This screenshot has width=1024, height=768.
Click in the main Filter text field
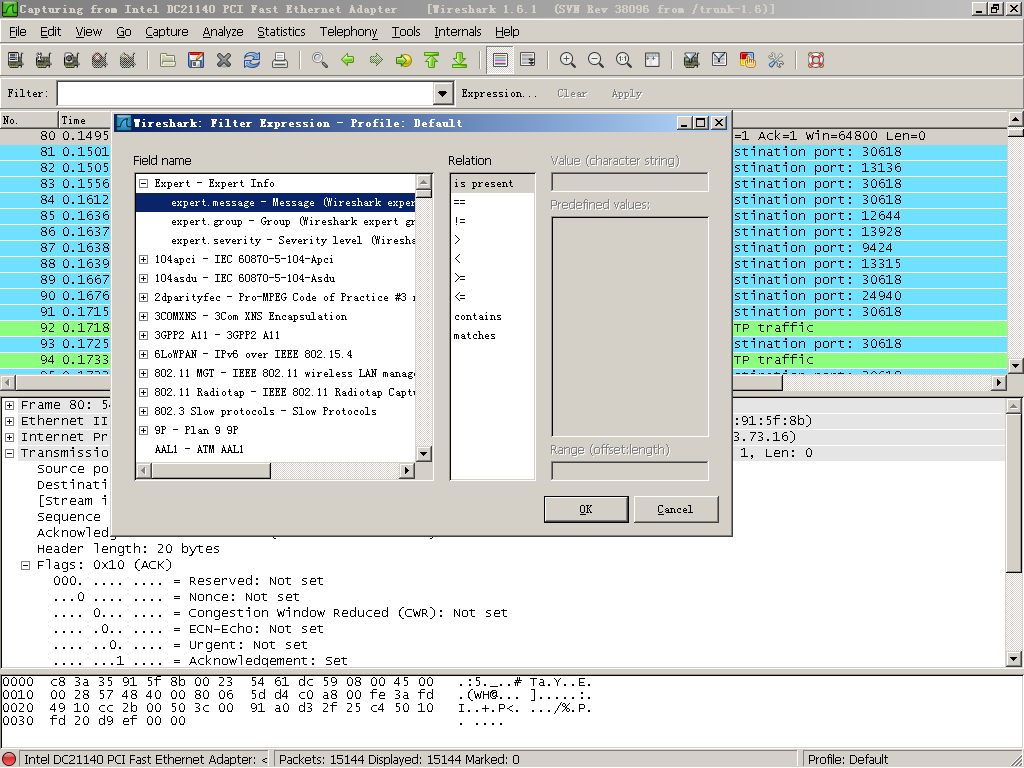[246, 93]
